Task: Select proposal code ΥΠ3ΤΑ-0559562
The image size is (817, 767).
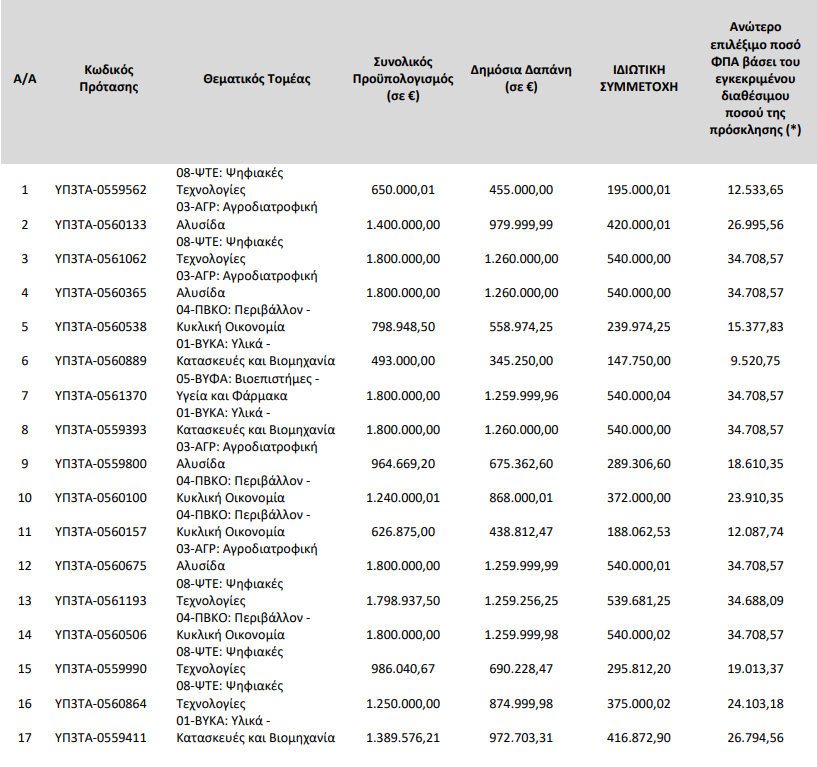Action: pos(100,190)
